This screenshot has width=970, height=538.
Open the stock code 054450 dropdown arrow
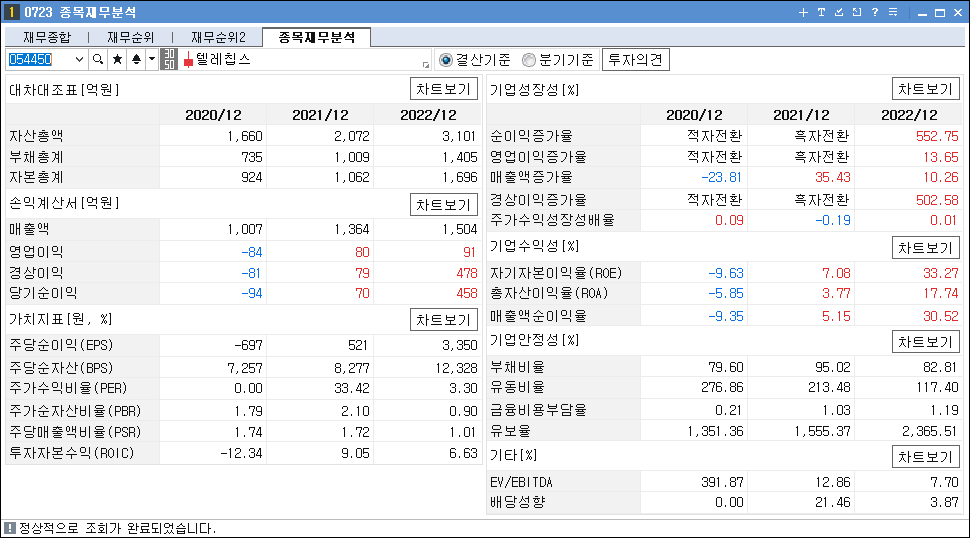(79, 59)
